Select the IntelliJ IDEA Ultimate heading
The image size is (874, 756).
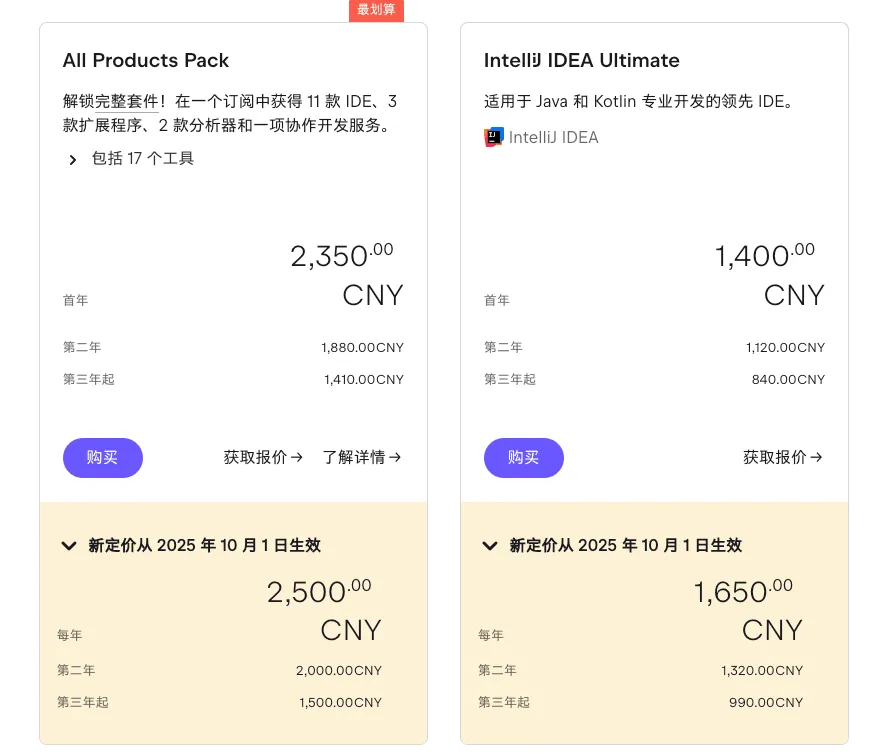point(581,61)
